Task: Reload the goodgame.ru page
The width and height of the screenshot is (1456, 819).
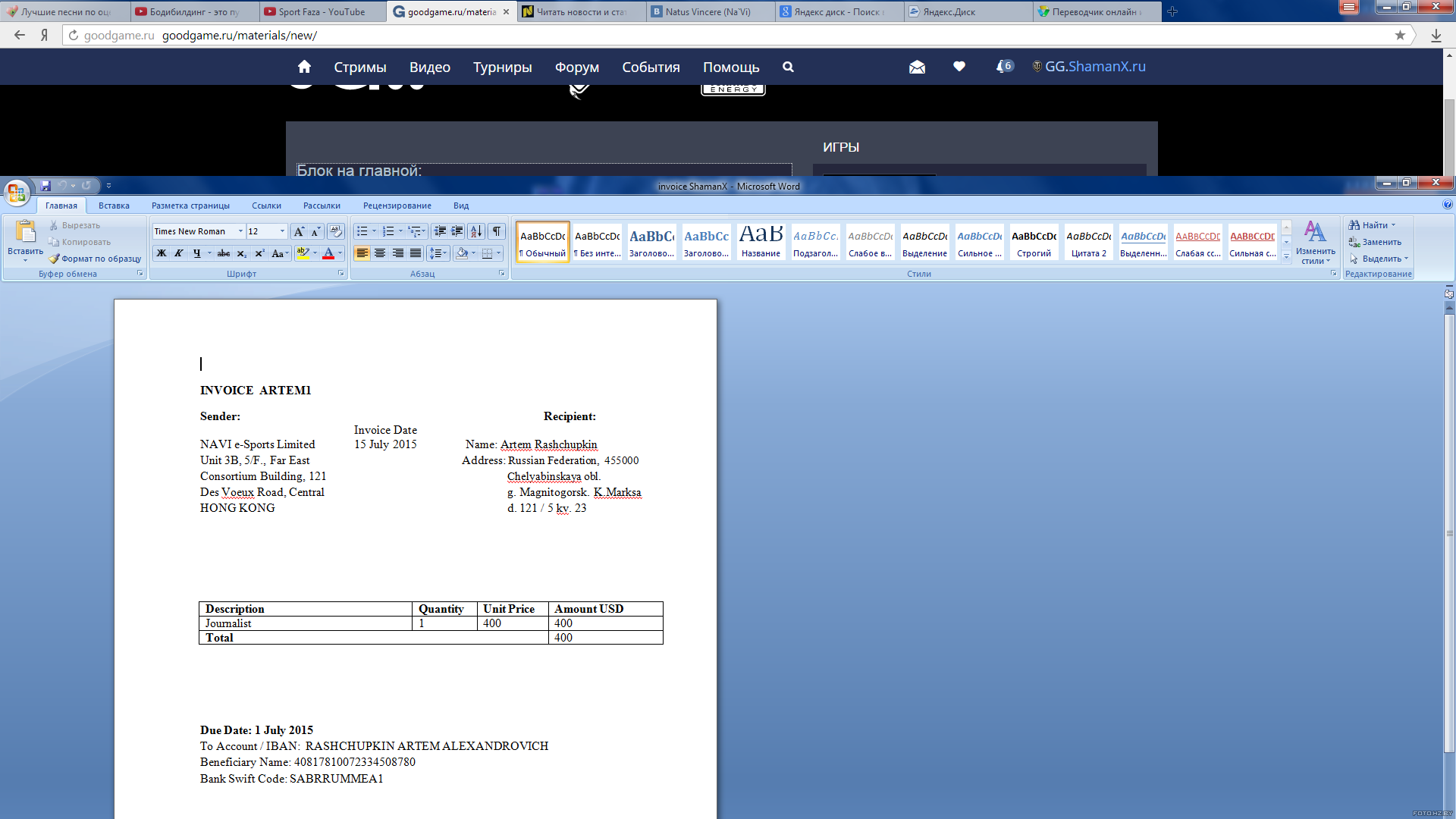Action: pyautogui.click(x=74, y=35)
